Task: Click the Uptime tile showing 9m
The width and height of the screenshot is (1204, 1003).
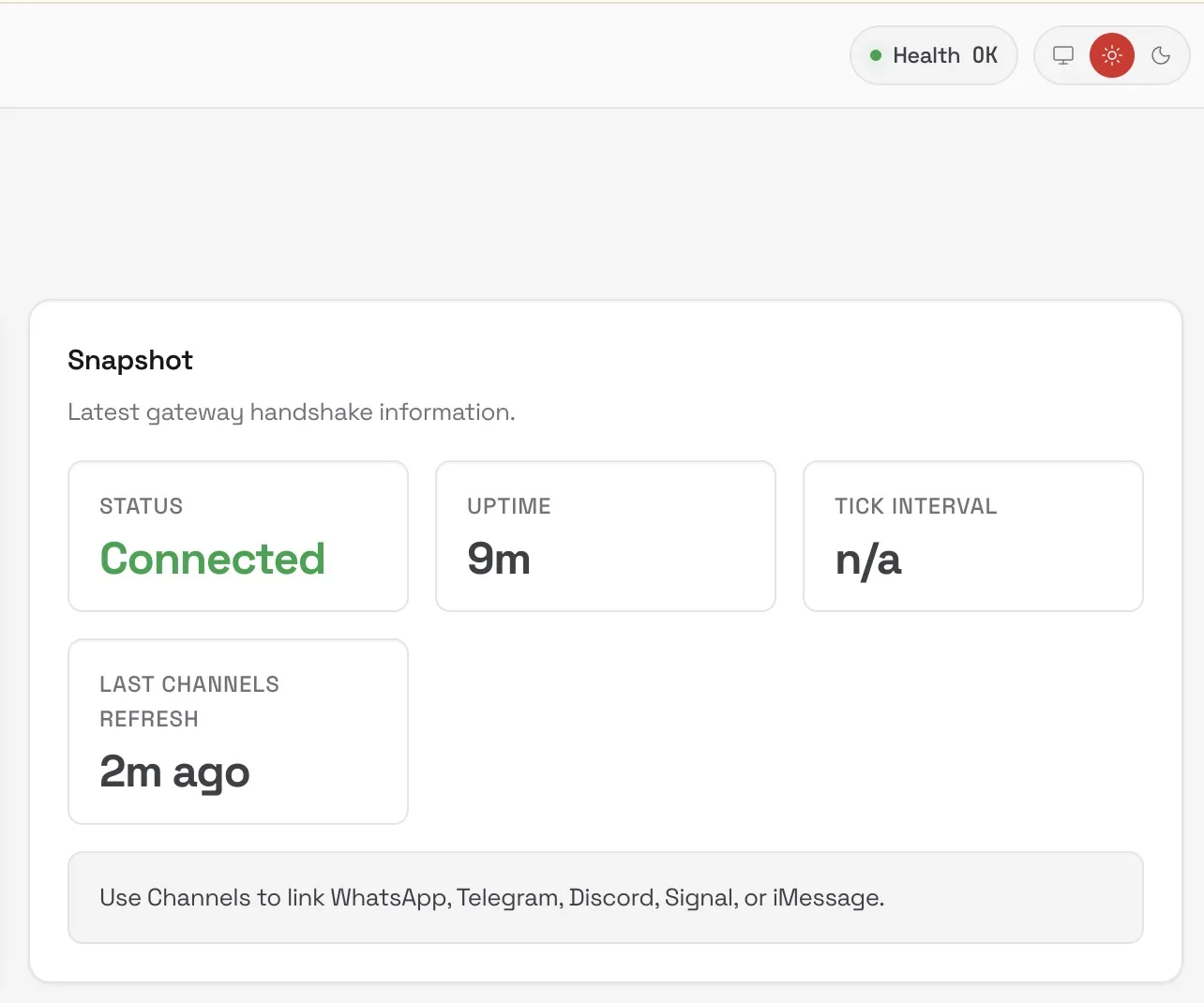Action: click(x=605, y=536)
